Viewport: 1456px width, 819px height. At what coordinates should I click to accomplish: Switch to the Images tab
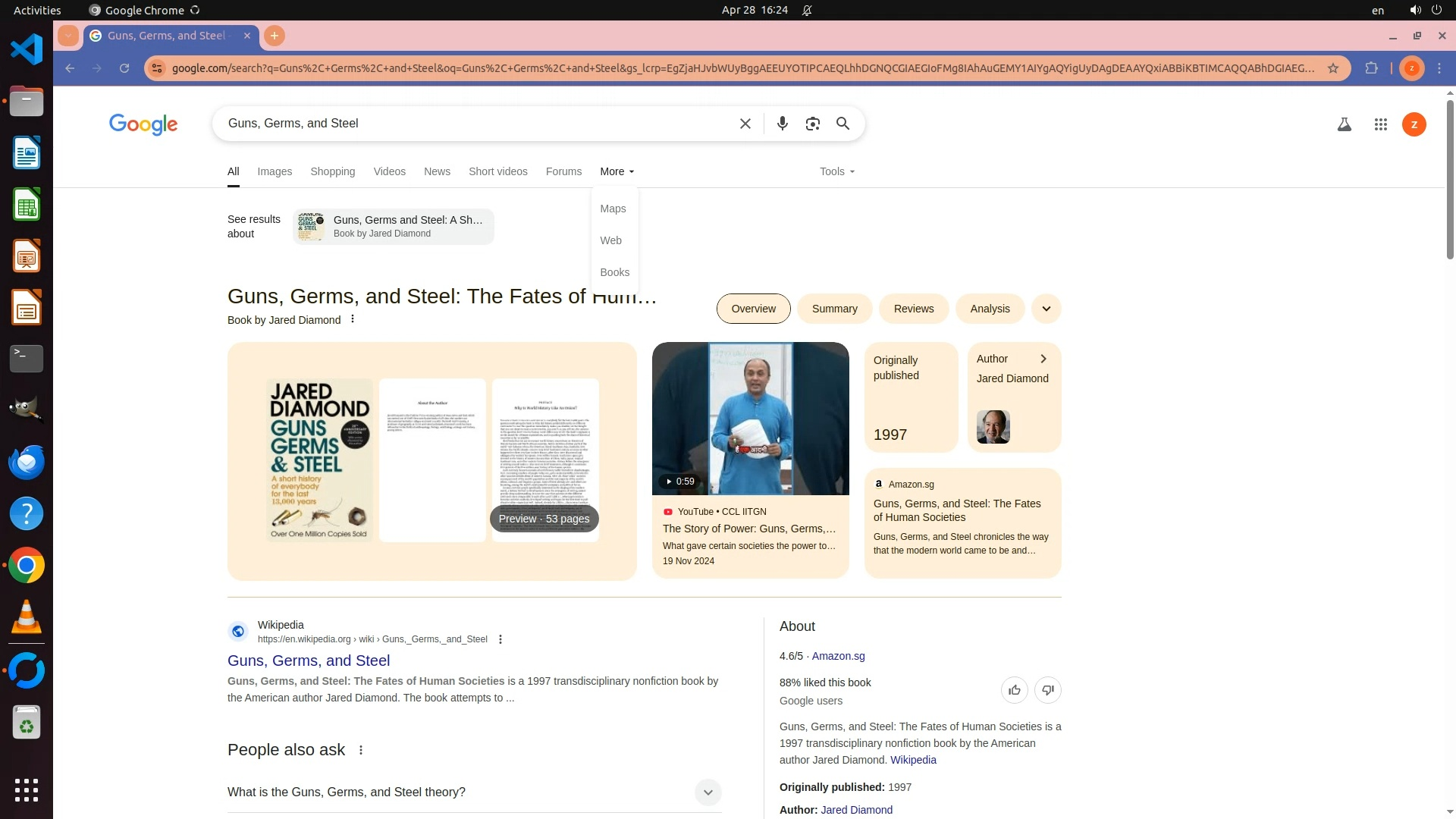pos(275,171)
